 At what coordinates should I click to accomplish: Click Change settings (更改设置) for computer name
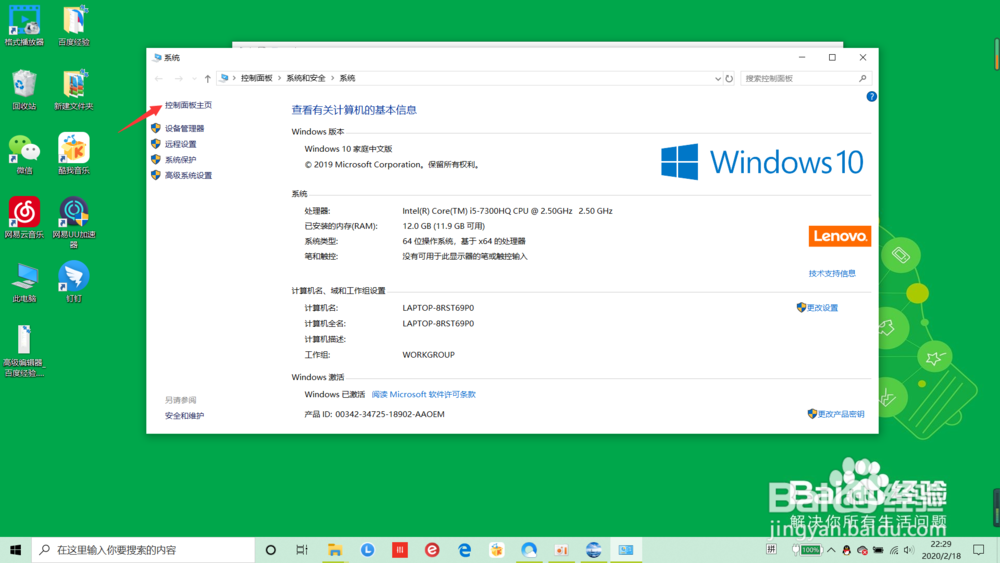[x=822, y=308]
